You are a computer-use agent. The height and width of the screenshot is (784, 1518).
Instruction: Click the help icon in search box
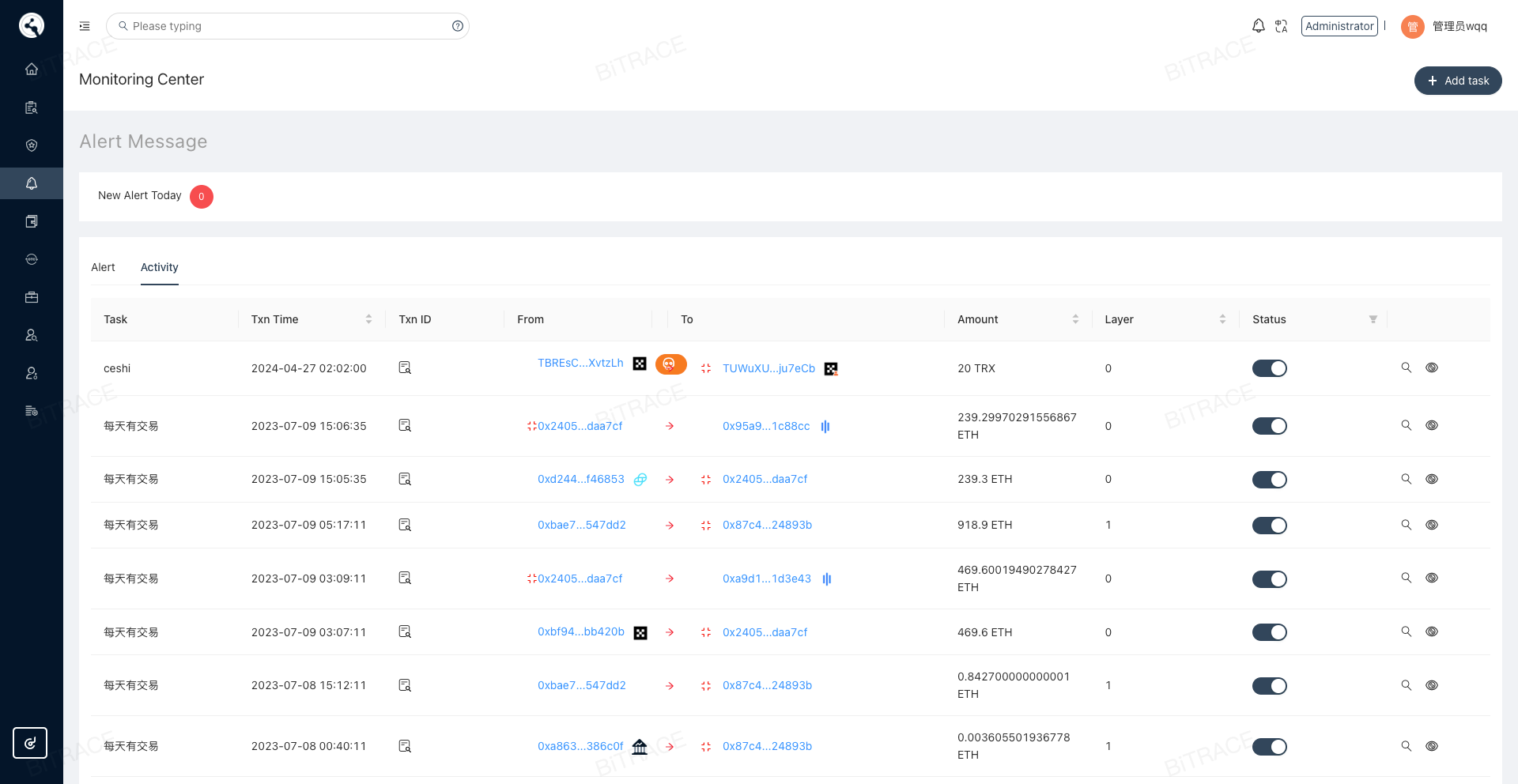tap(458, 26)
